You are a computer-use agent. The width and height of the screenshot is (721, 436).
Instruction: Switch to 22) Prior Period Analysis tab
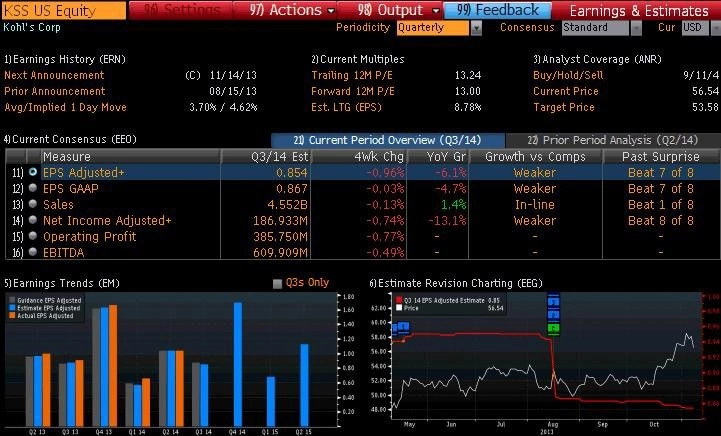click(x=612, y=140)
